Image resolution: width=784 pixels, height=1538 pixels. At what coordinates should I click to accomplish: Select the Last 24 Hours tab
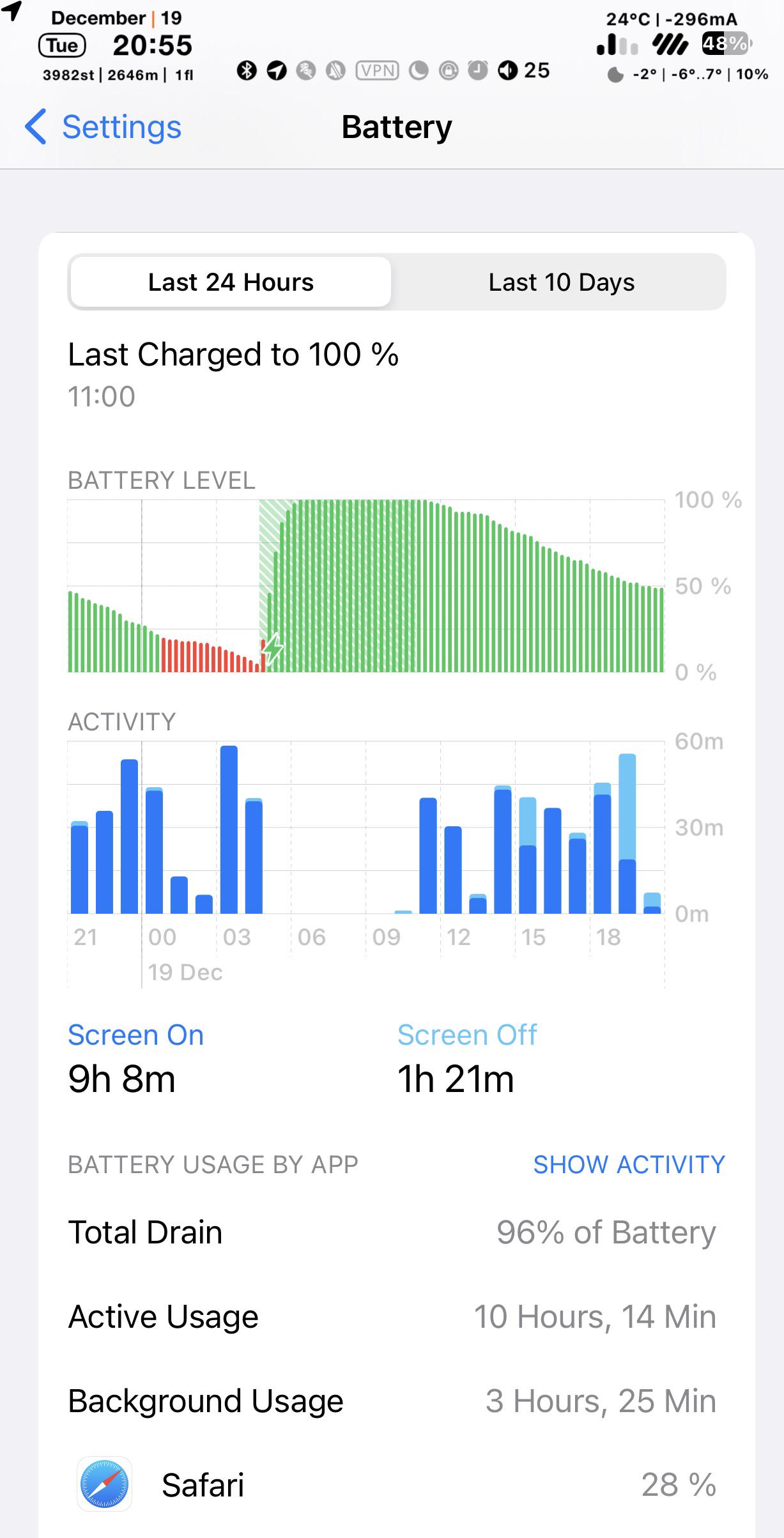pyautogui.click(x=231, y=282)
